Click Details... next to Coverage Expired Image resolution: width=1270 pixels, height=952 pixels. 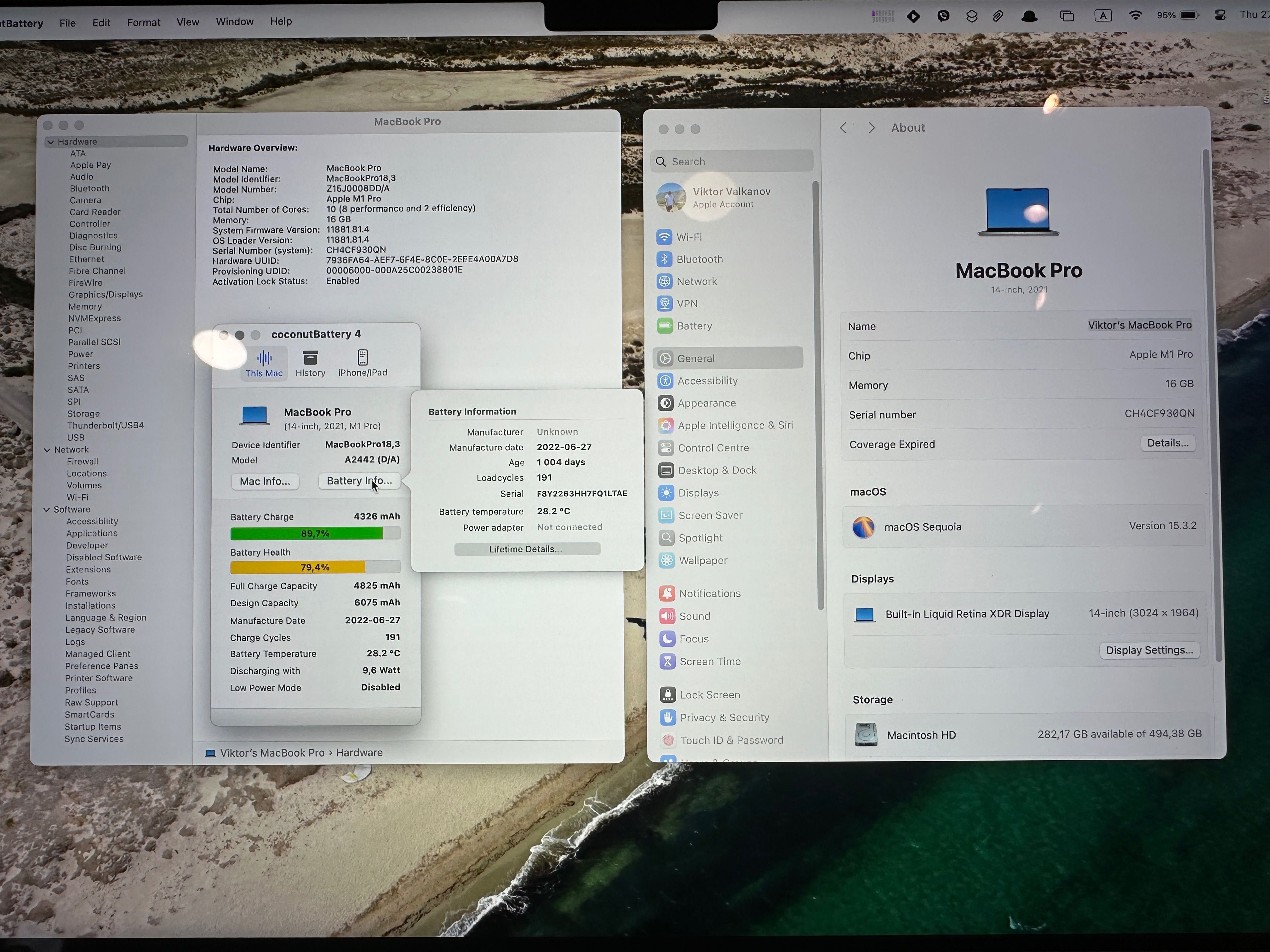[x=1168, y=443]
